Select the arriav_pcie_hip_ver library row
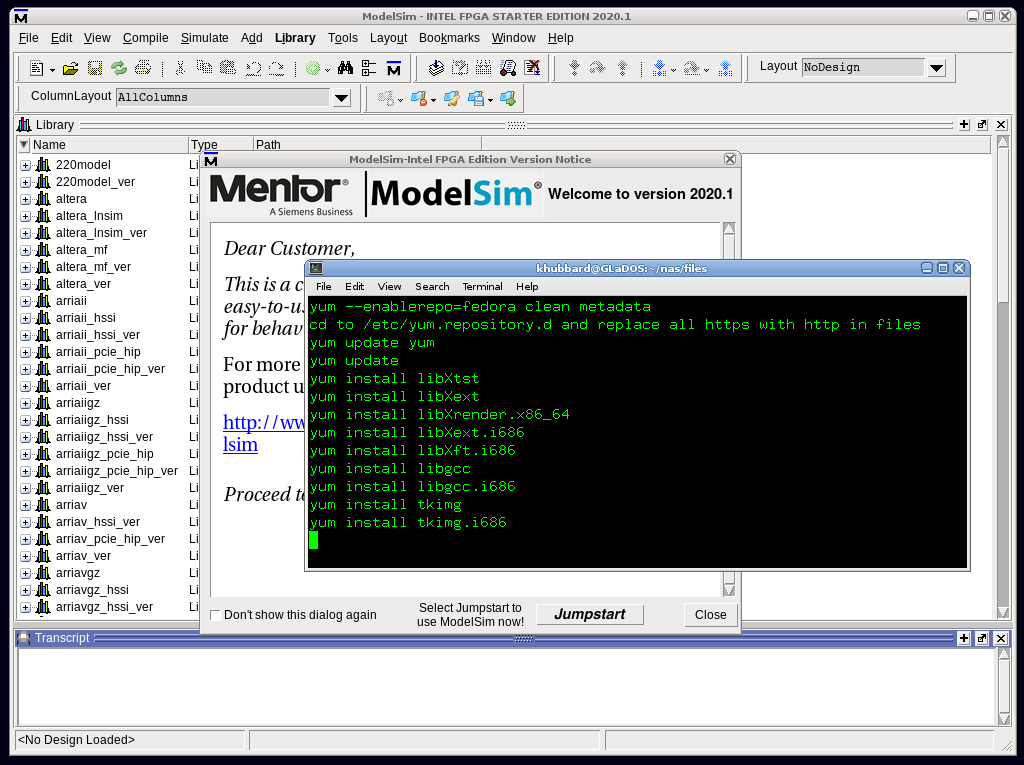The width and height of the screenshot is (1024, 765). pos(110,539)
